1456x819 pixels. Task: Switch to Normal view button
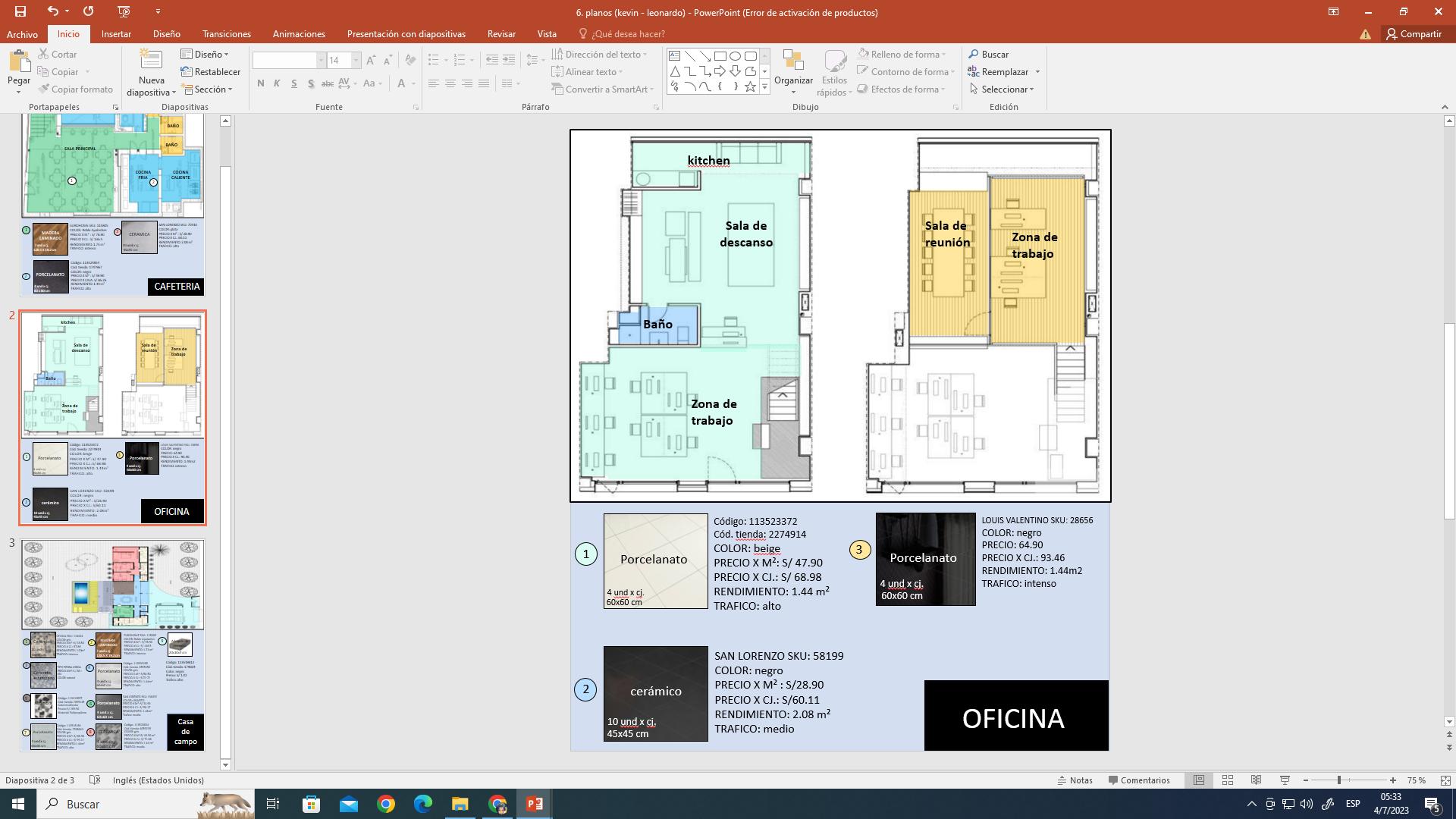1199,780
